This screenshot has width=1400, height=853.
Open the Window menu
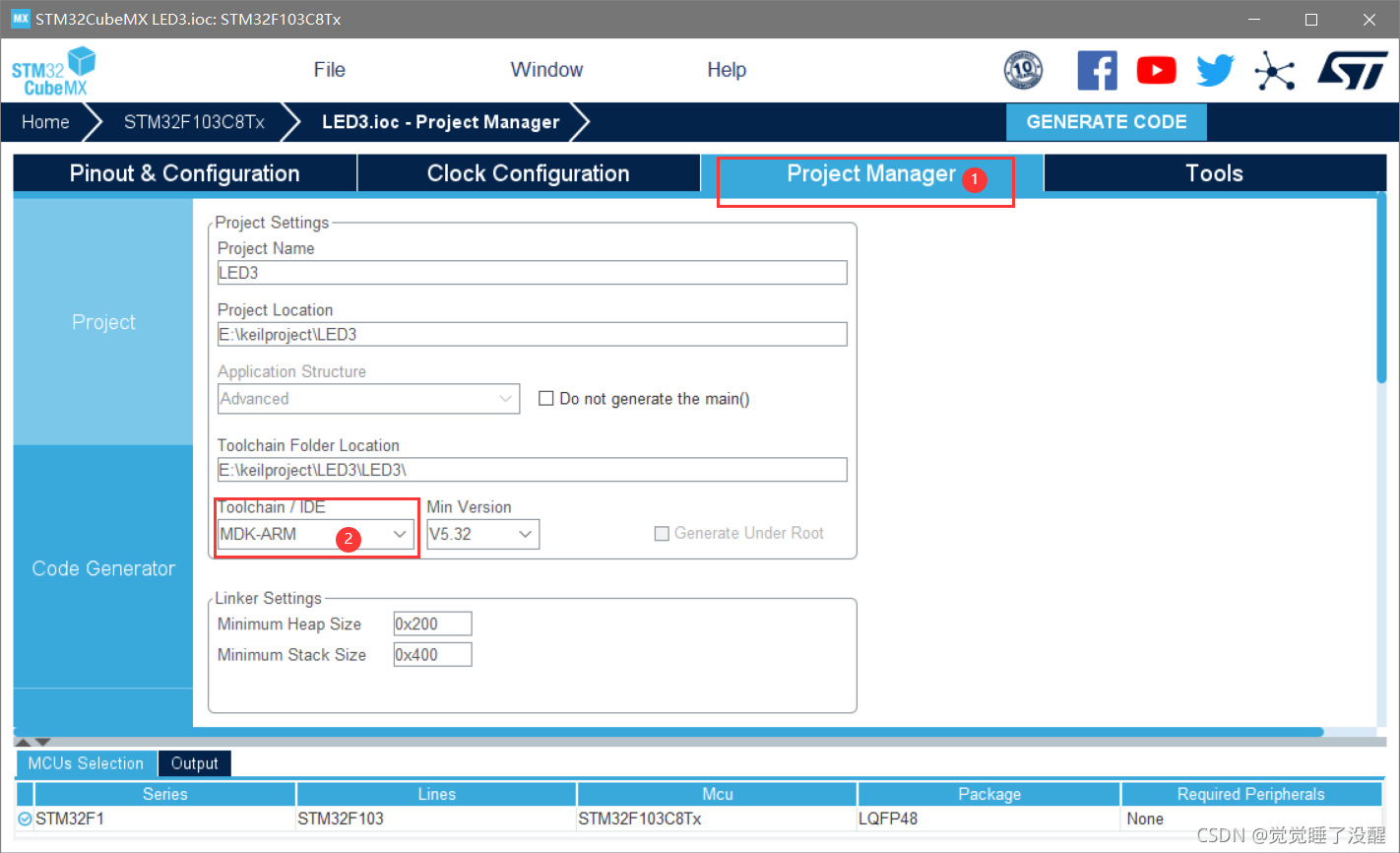coord(546,70)
